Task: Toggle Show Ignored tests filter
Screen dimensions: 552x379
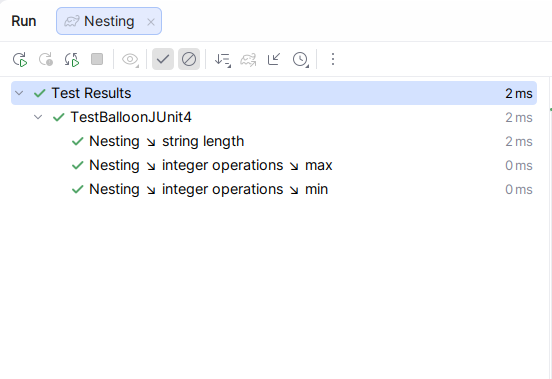Action: (189, 59)
